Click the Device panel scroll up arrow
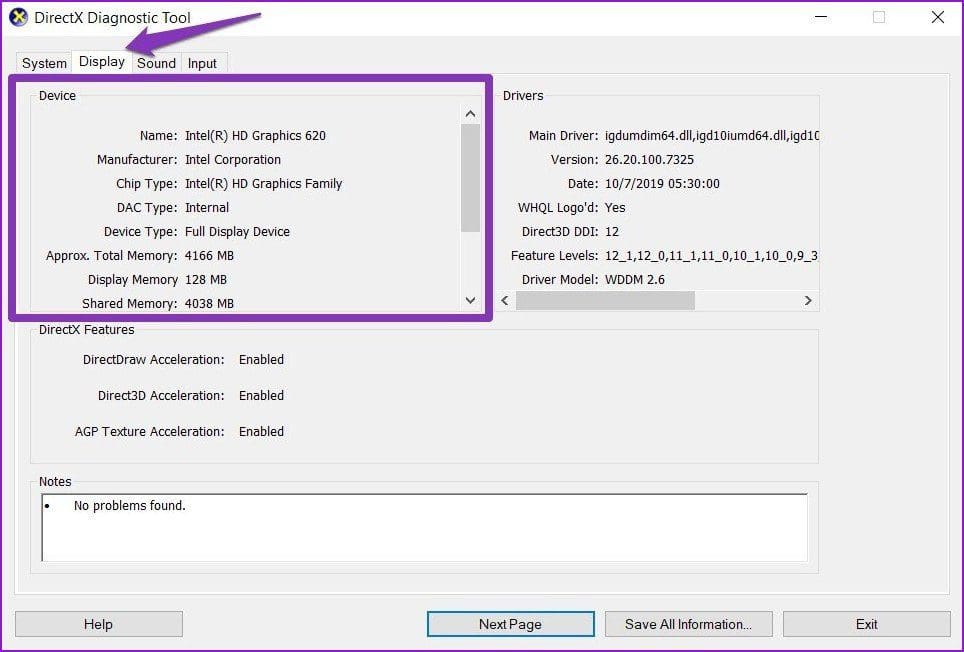The image size is (964, 652). 470,114
